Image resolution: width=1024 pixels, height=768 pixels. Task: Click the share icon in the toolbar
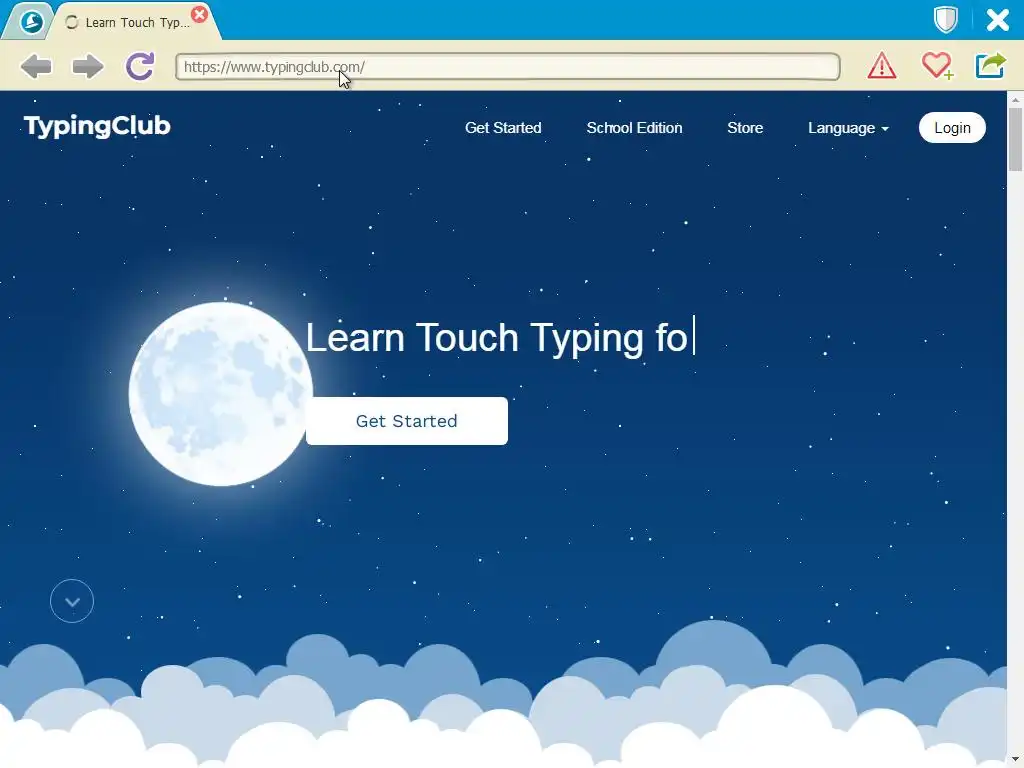(990, 66)
